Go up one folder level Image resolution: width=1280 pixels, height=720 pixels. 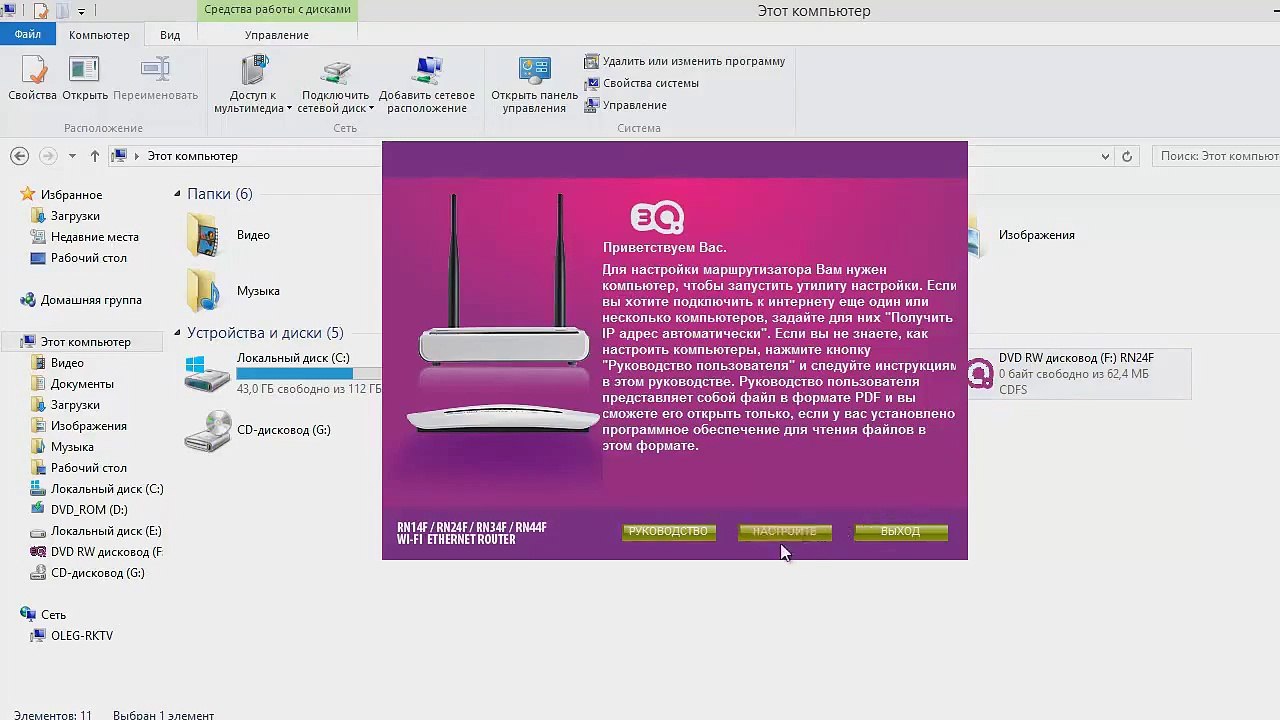click(95, 156)
